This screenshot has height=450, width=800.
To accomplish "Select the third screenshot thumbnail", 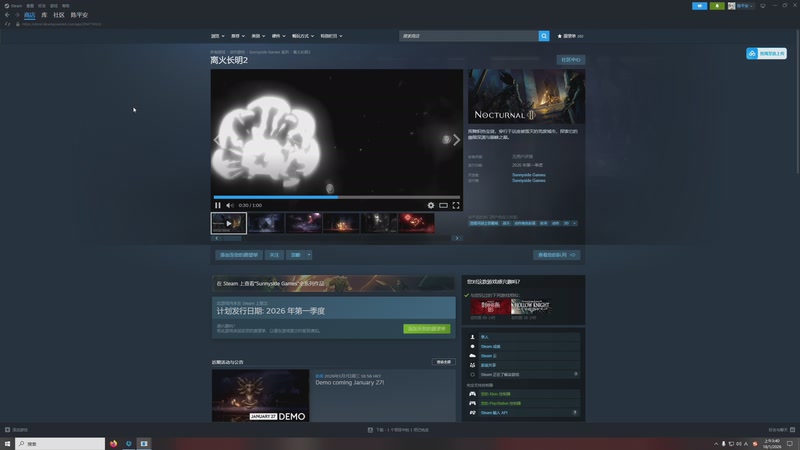I will [x=304, y=223].
